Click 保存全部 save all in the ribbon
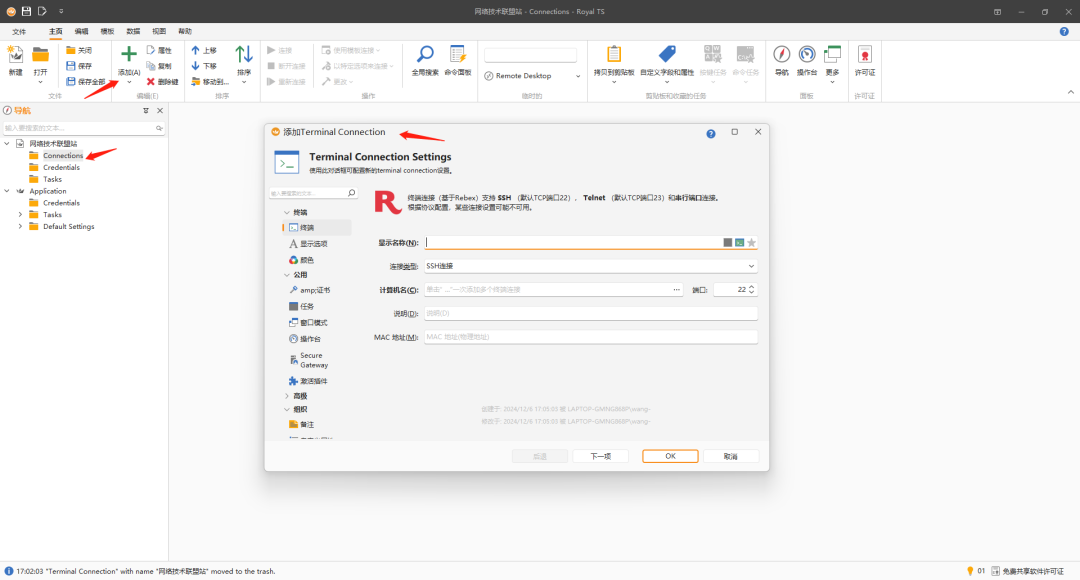 [x=85, y=82]
